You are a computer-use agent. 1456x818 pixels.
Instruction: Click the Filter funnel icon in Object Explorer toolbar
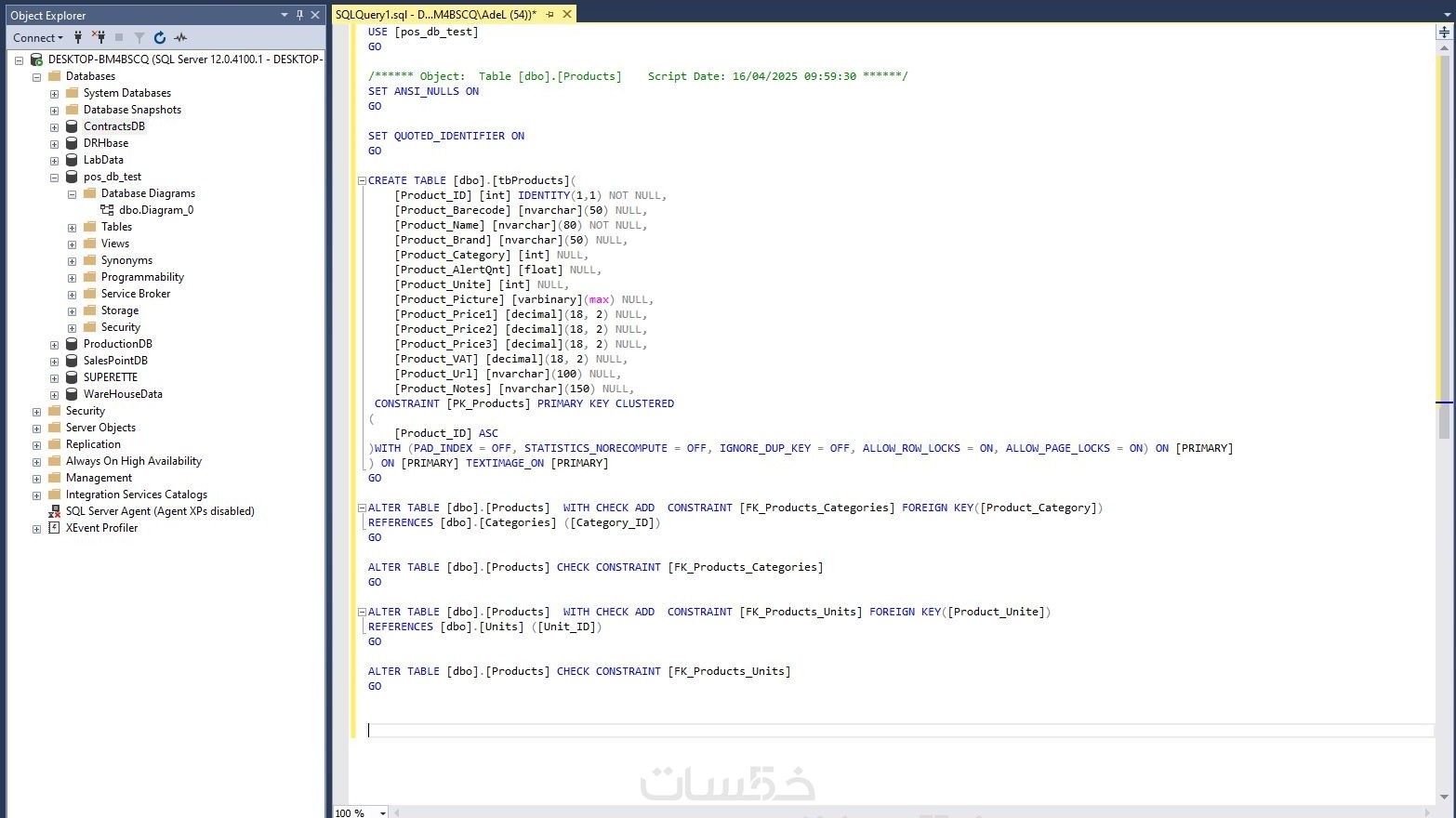click(139, 38)
